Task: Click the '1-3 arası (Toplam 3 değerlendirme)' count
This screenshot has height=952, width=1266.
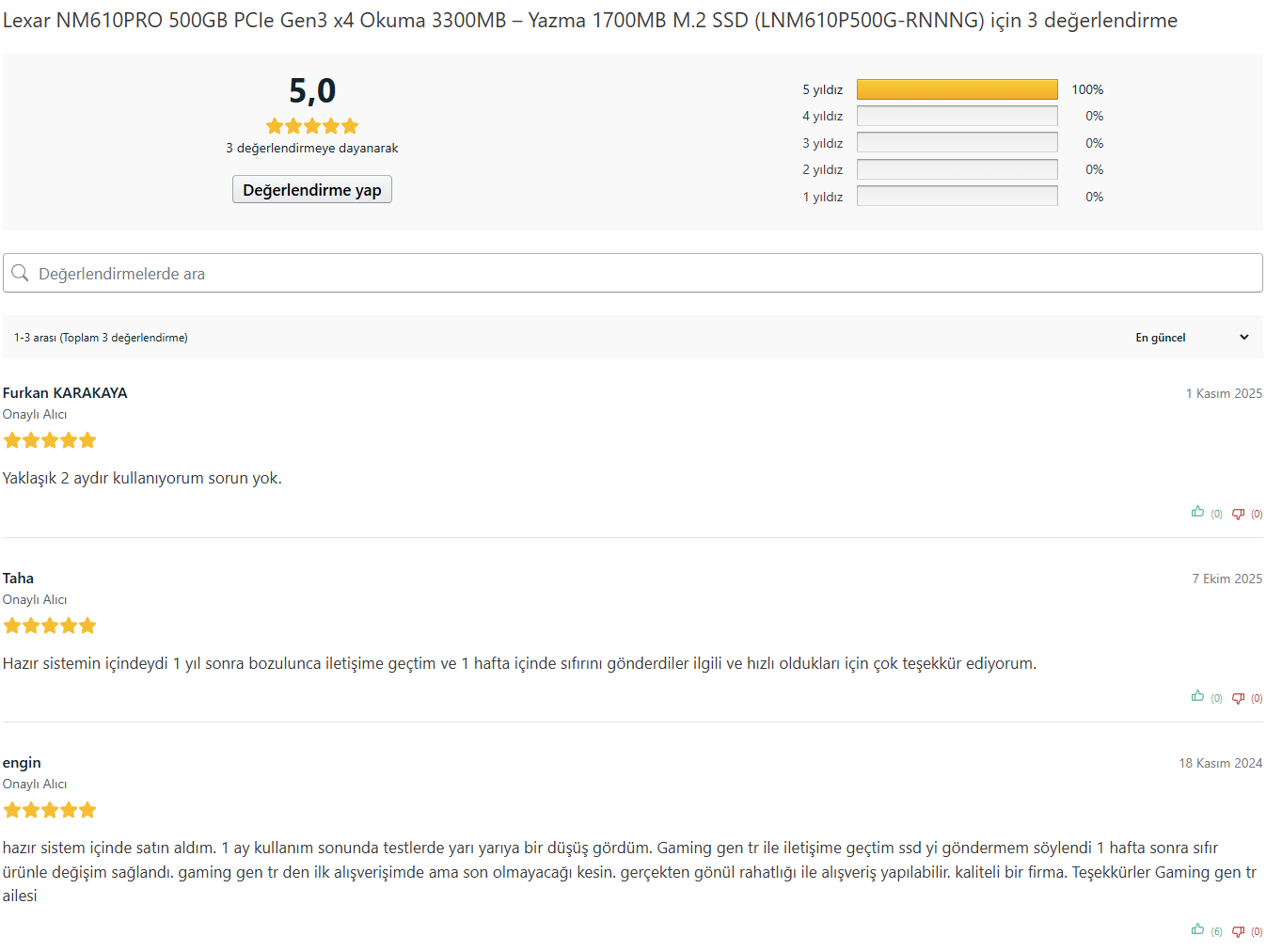Action: (x=101, y=338)
